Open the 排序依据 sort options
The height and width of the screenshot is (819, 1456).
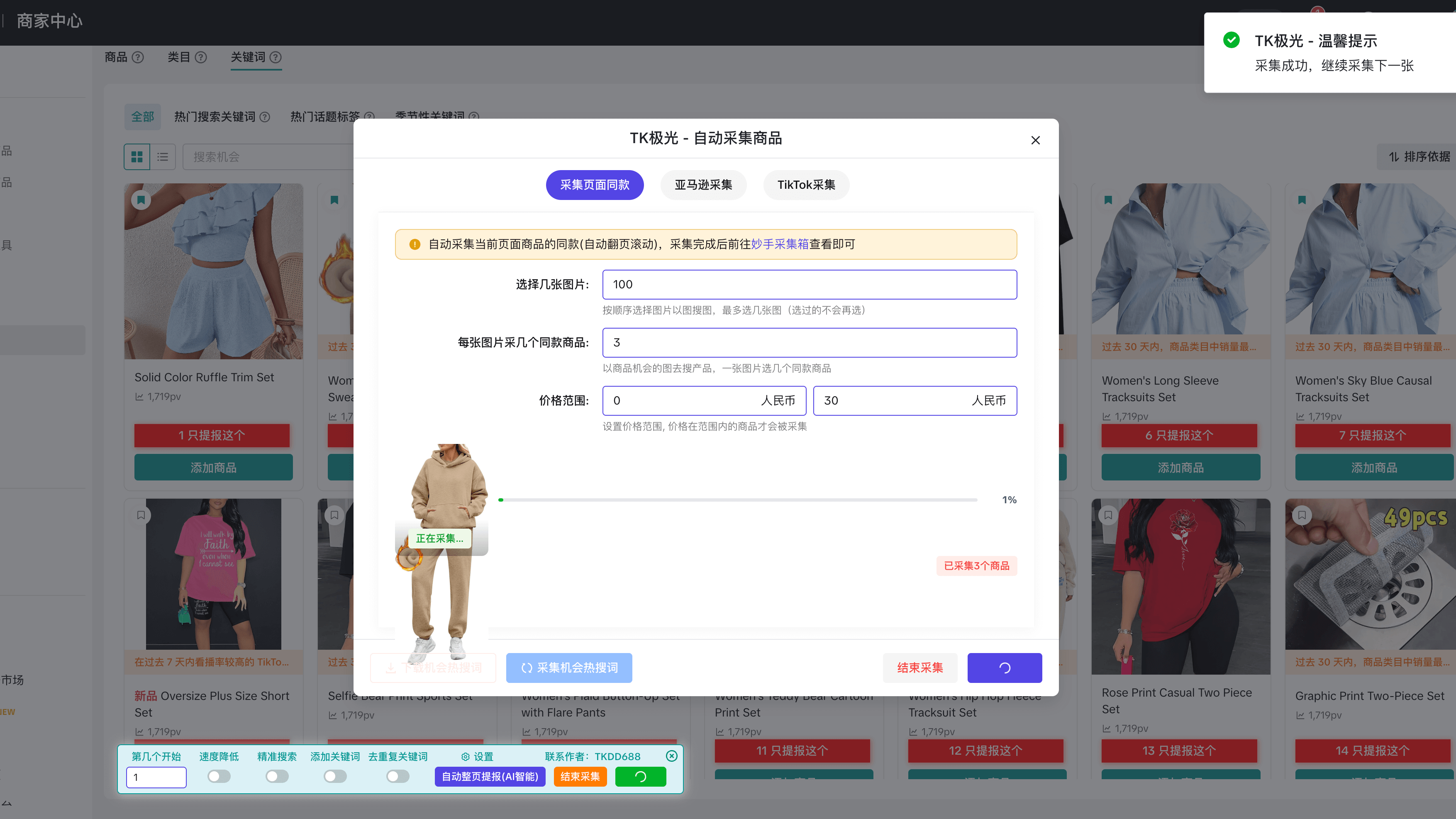(x=1419, y=156)
